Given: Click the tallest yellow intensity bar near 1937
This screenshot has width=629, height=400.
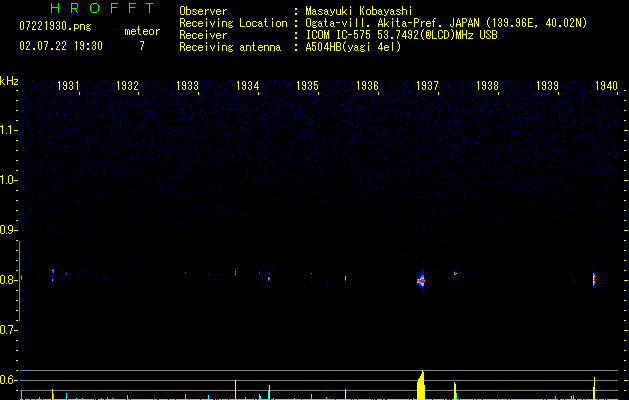Looking at the screenshot, I should point(421,385).
